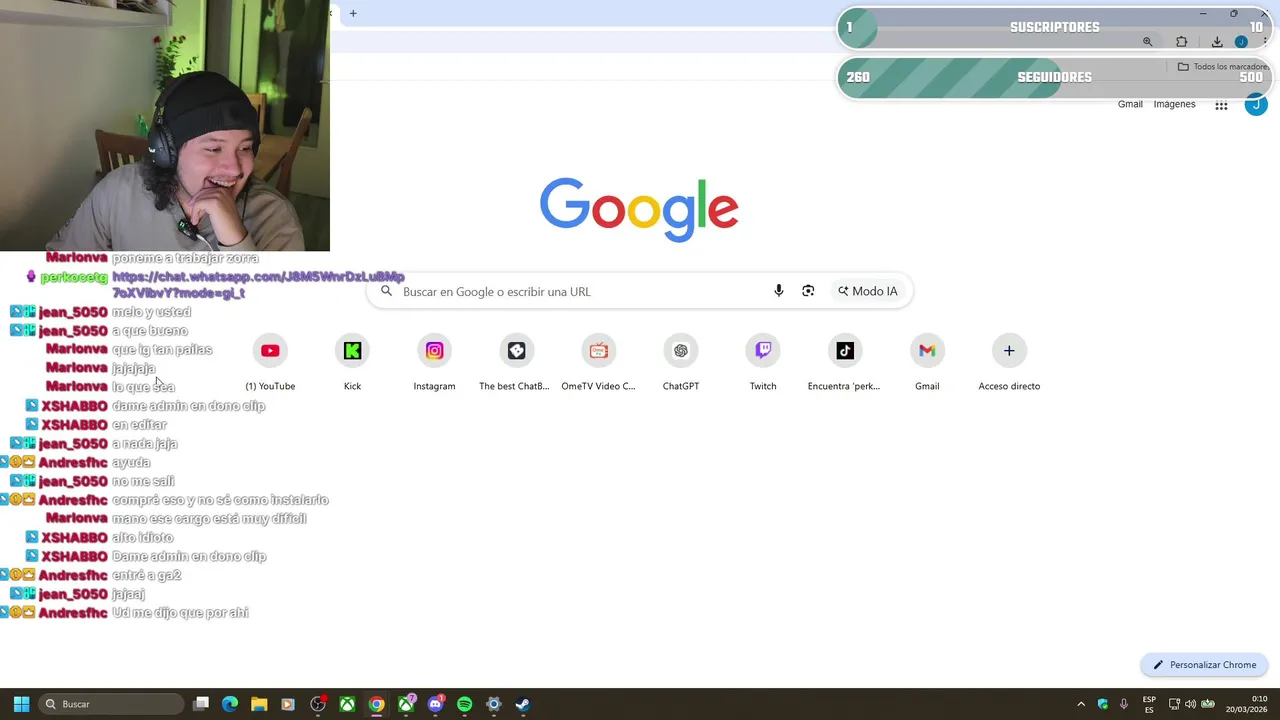Click the SEGUIDORES goal progress bar
Image resolution: width=1280 pixels, height=720 pixels.
[1054, 77]
